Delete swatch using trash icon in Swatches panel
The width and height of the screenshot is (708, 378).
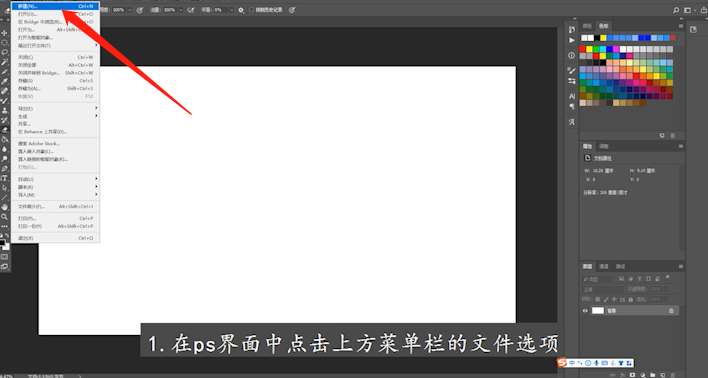point(673,136)
